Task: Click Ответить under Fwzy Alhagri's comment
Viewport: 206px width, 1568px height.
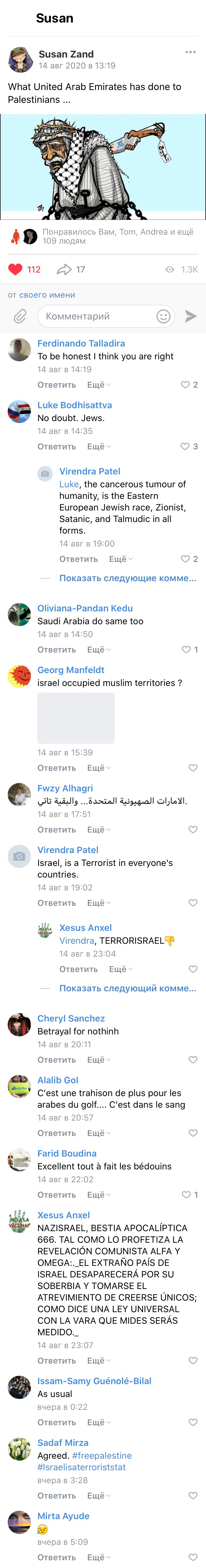Action: point(57,830)
